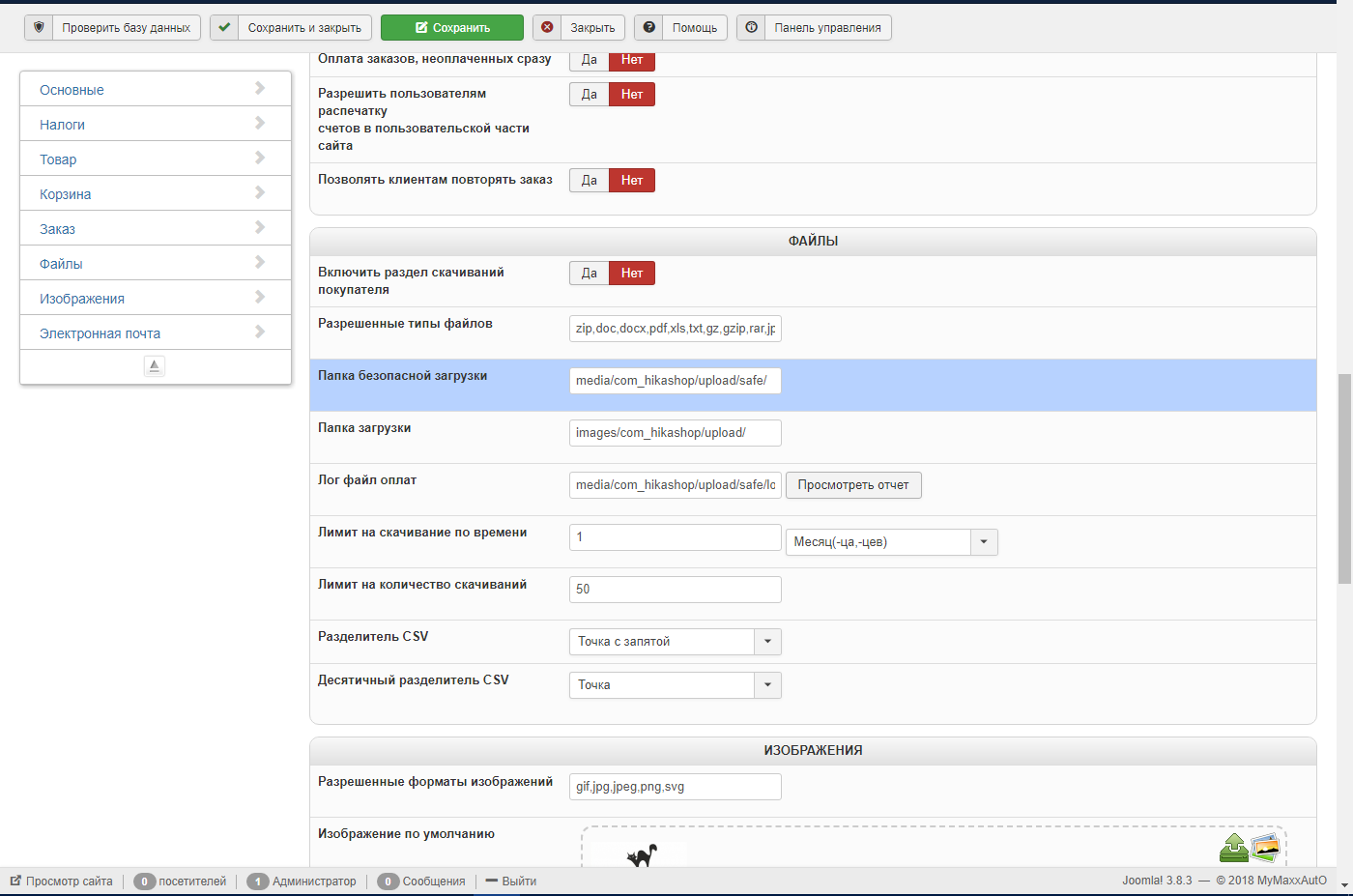
Task: Open the Заказ settings section
Action: pos(156,228)
